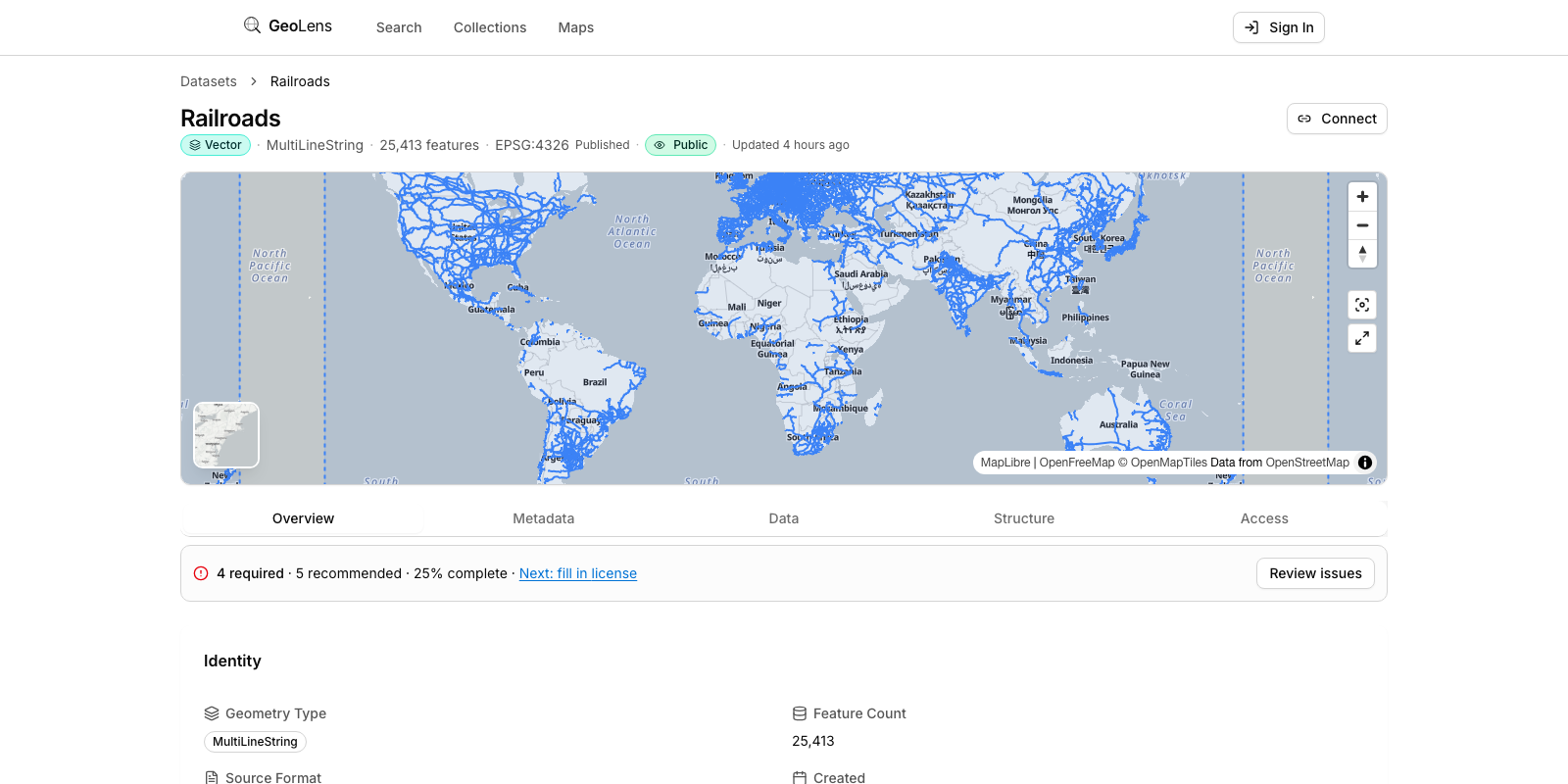Viewport: 1568px width, 784px height.
Task: Open the Structure tab
Action: [x=1024, y=518]
